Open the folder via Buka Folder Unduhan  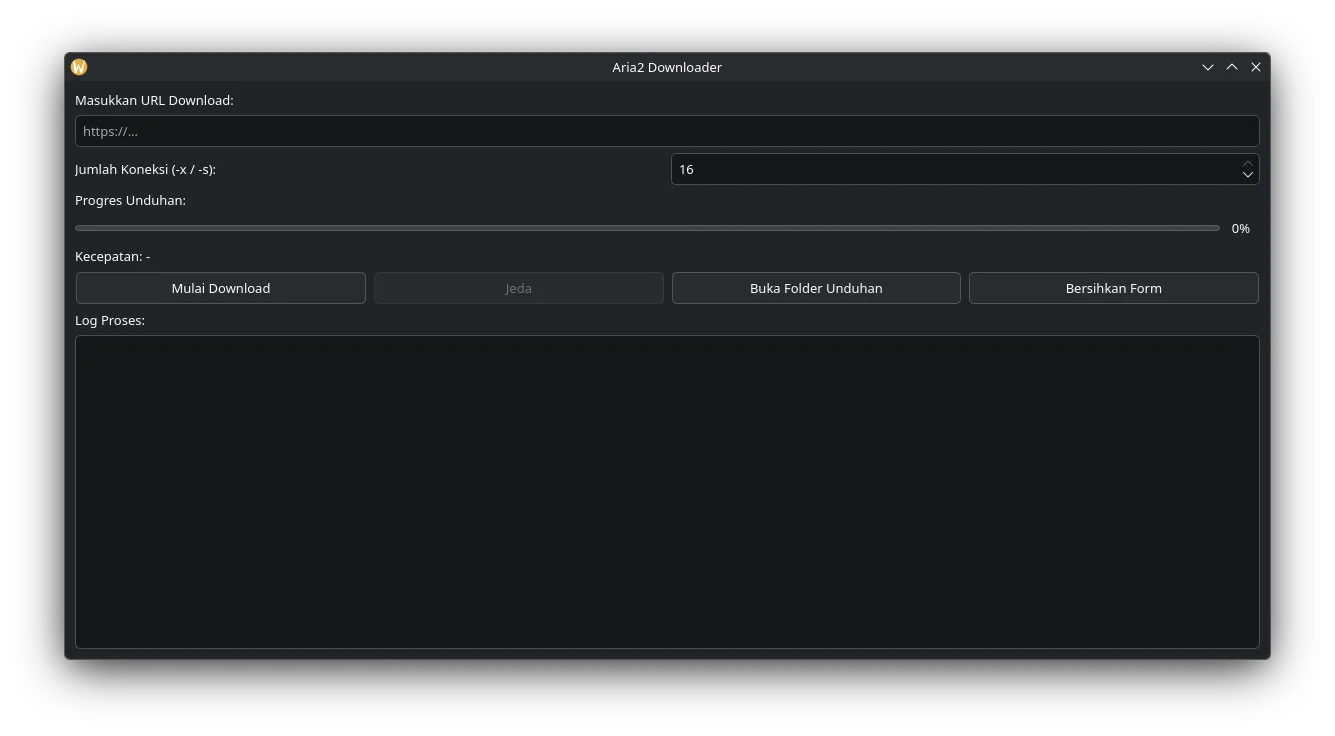816,288
